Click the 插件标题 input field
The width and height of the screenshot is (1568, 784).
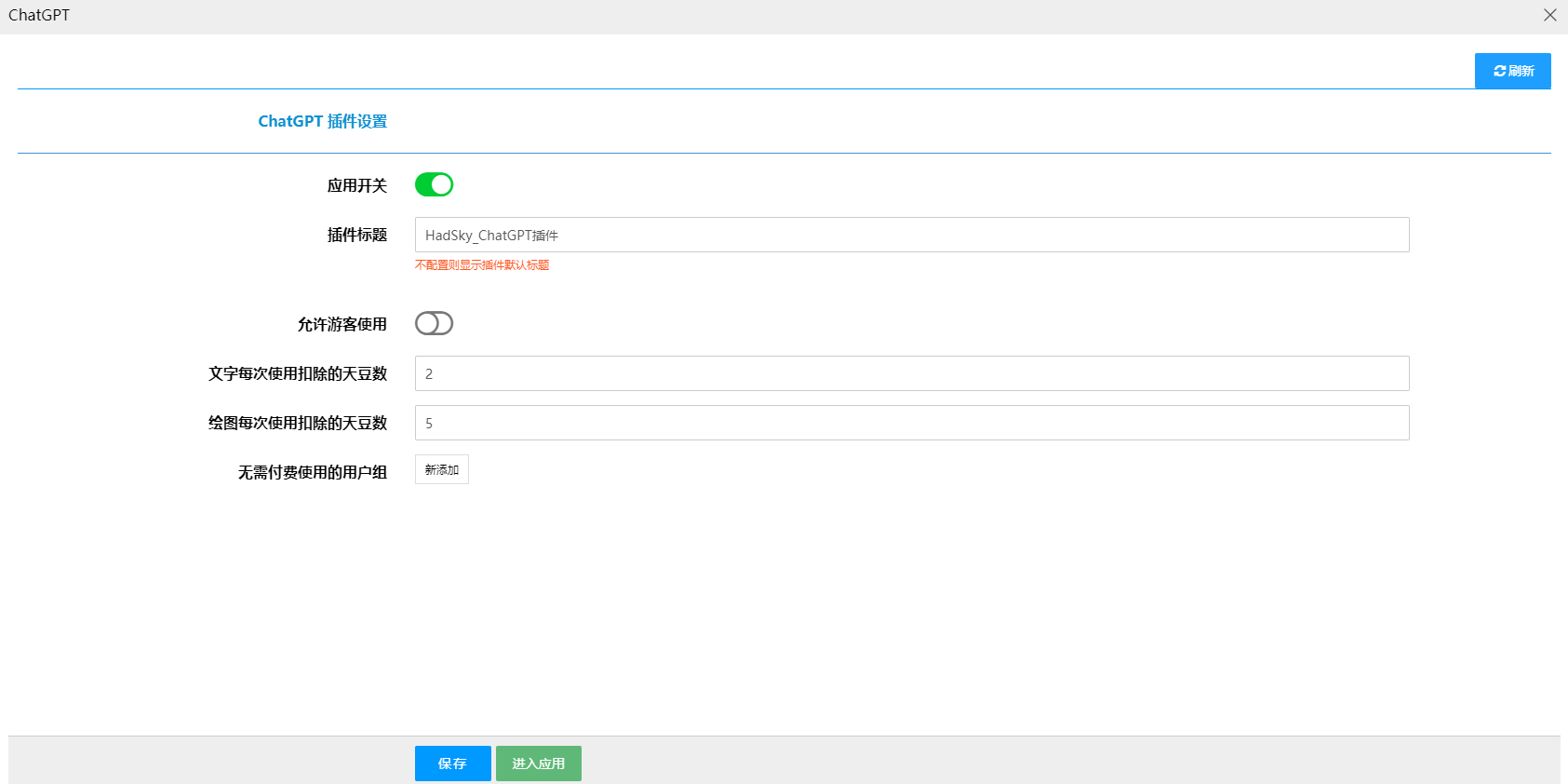click(912, 235)
